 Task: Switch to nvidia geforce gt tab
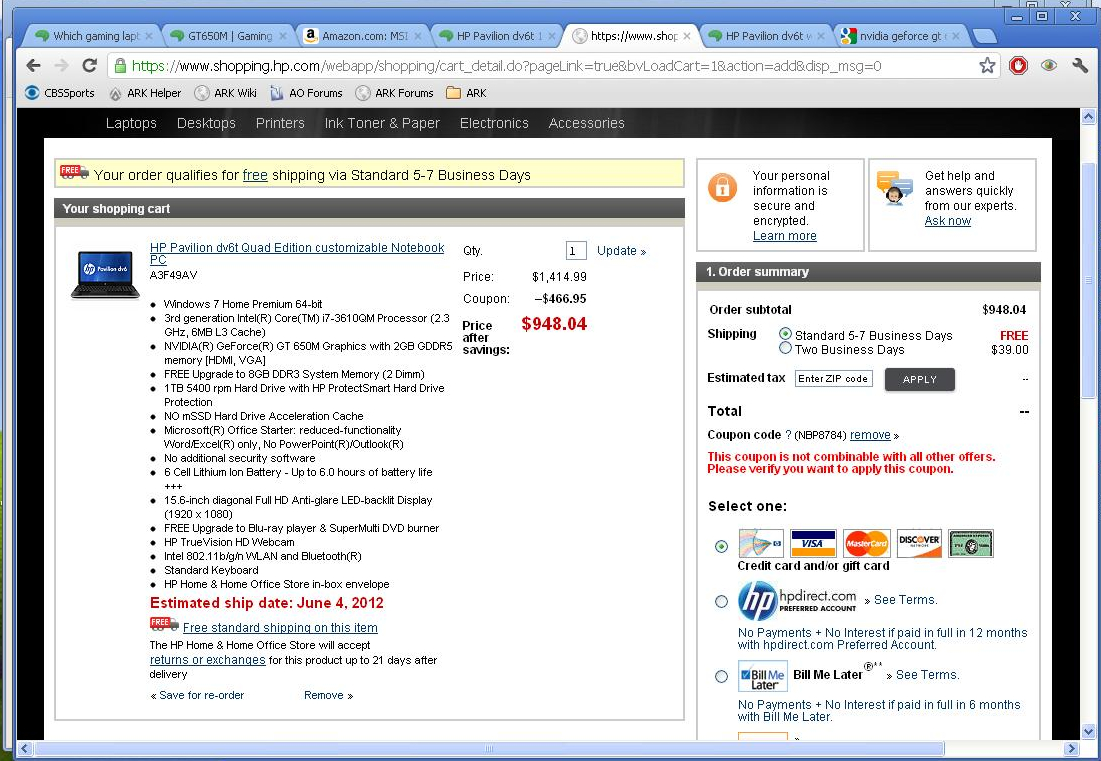[901, 36]
